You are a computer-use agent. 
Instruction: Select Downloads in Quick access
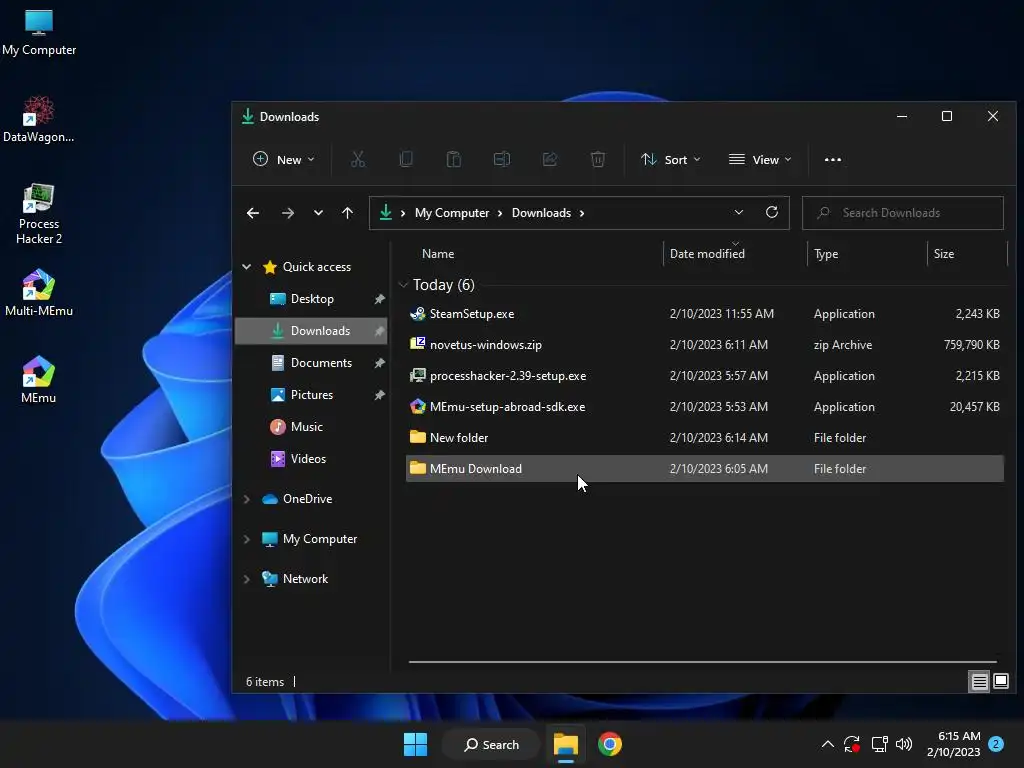(311, 330)
